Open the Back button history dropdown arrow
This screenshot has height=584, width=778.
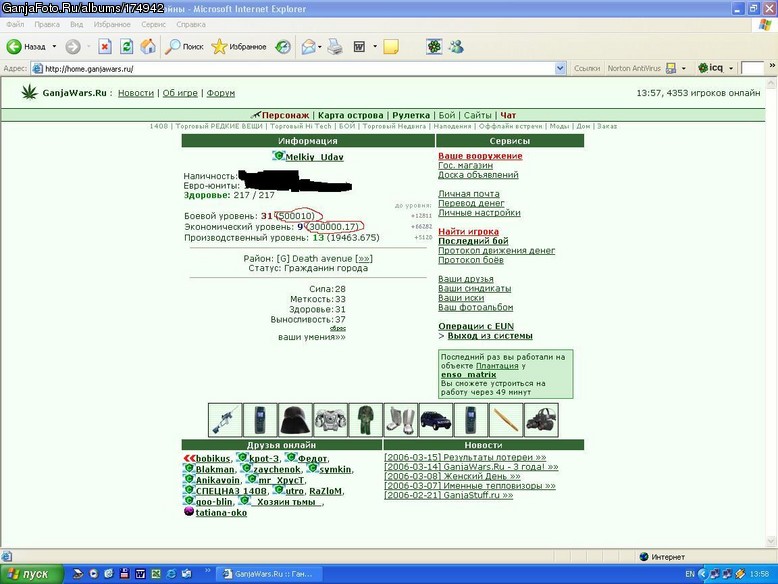[x=54, y=47]
